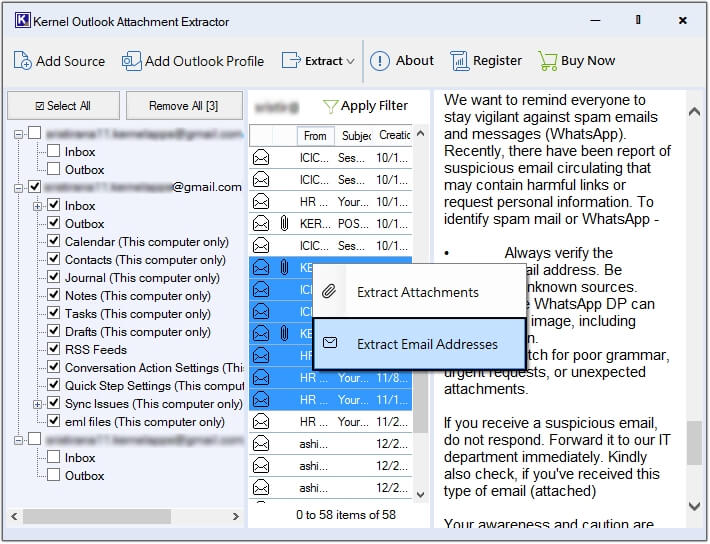Click the email list scroll up arrow
Screen dimensions: 710x544
tap(420, 134)
